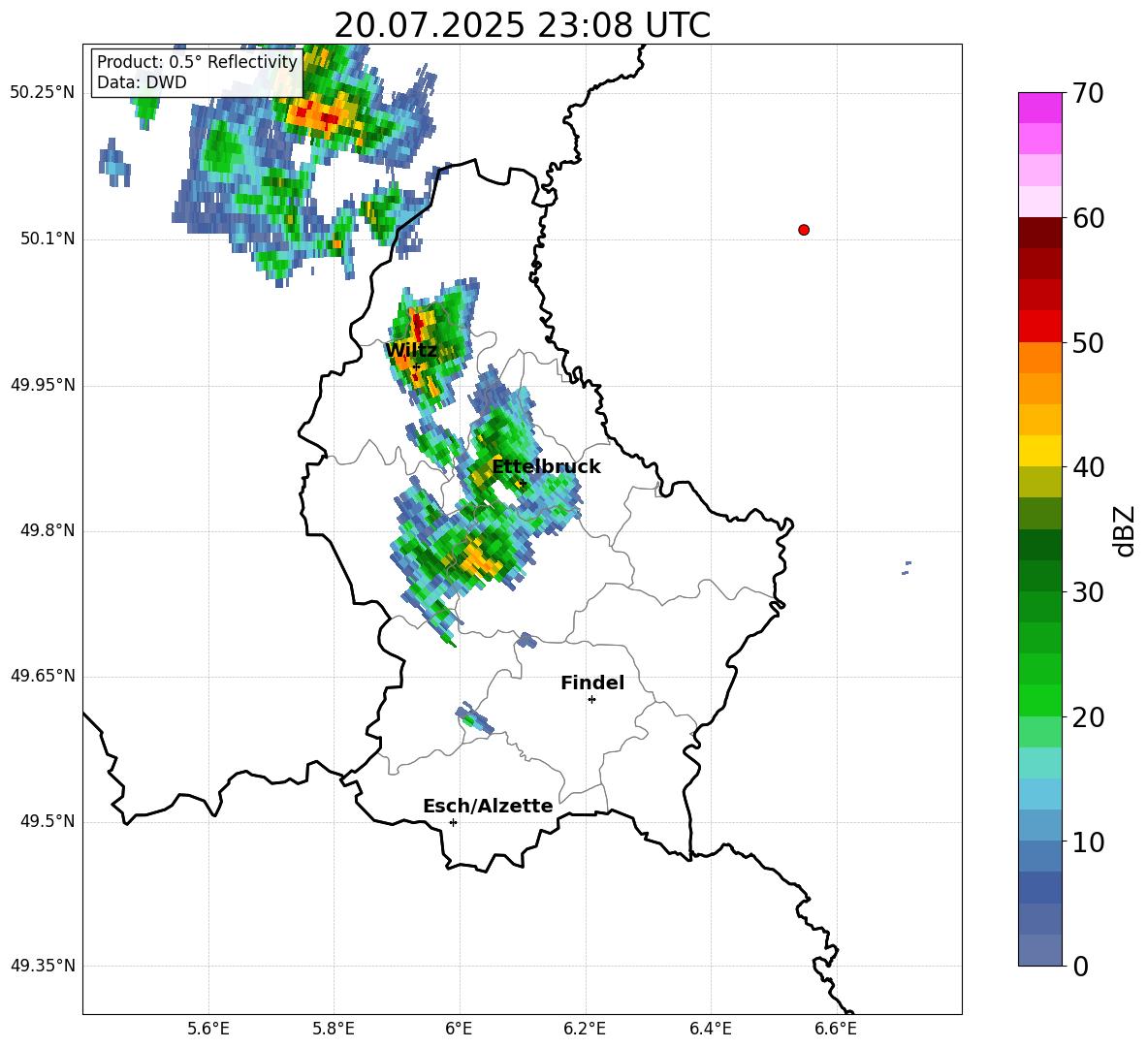Click the 40 tick on the colorbar
1148x1048 pixels.
tap(1087, 467)
